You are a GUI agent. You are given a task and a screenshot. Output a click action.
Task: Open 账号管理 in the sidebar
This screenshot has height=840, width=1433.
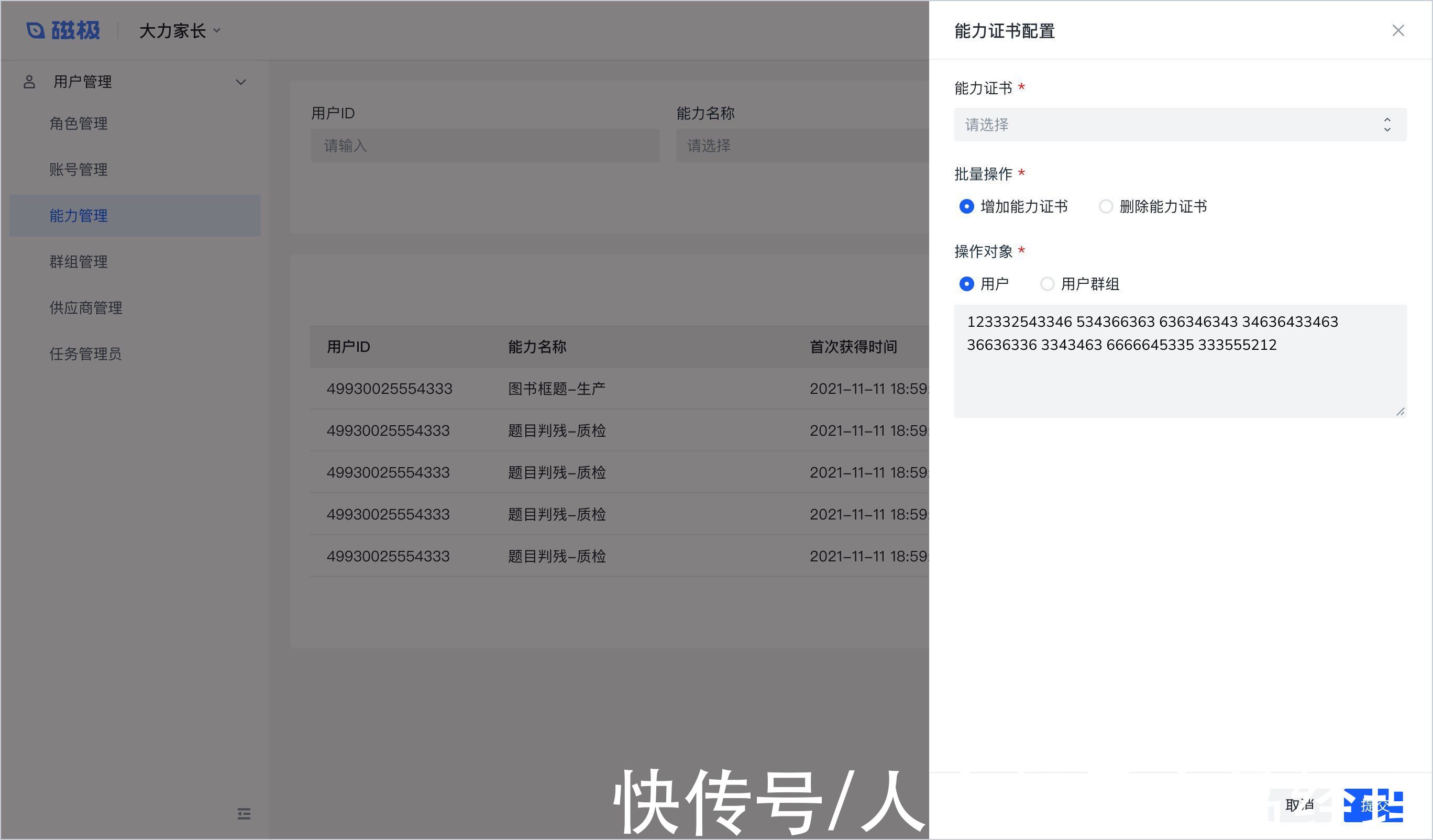(79, 170)
